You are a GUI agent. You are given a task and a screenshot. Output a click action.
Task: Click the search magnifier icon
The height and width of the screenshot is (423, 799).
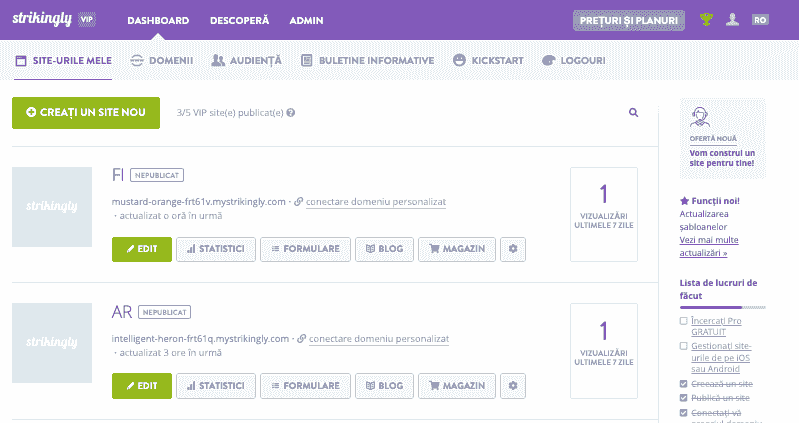(x=633, y=113)
